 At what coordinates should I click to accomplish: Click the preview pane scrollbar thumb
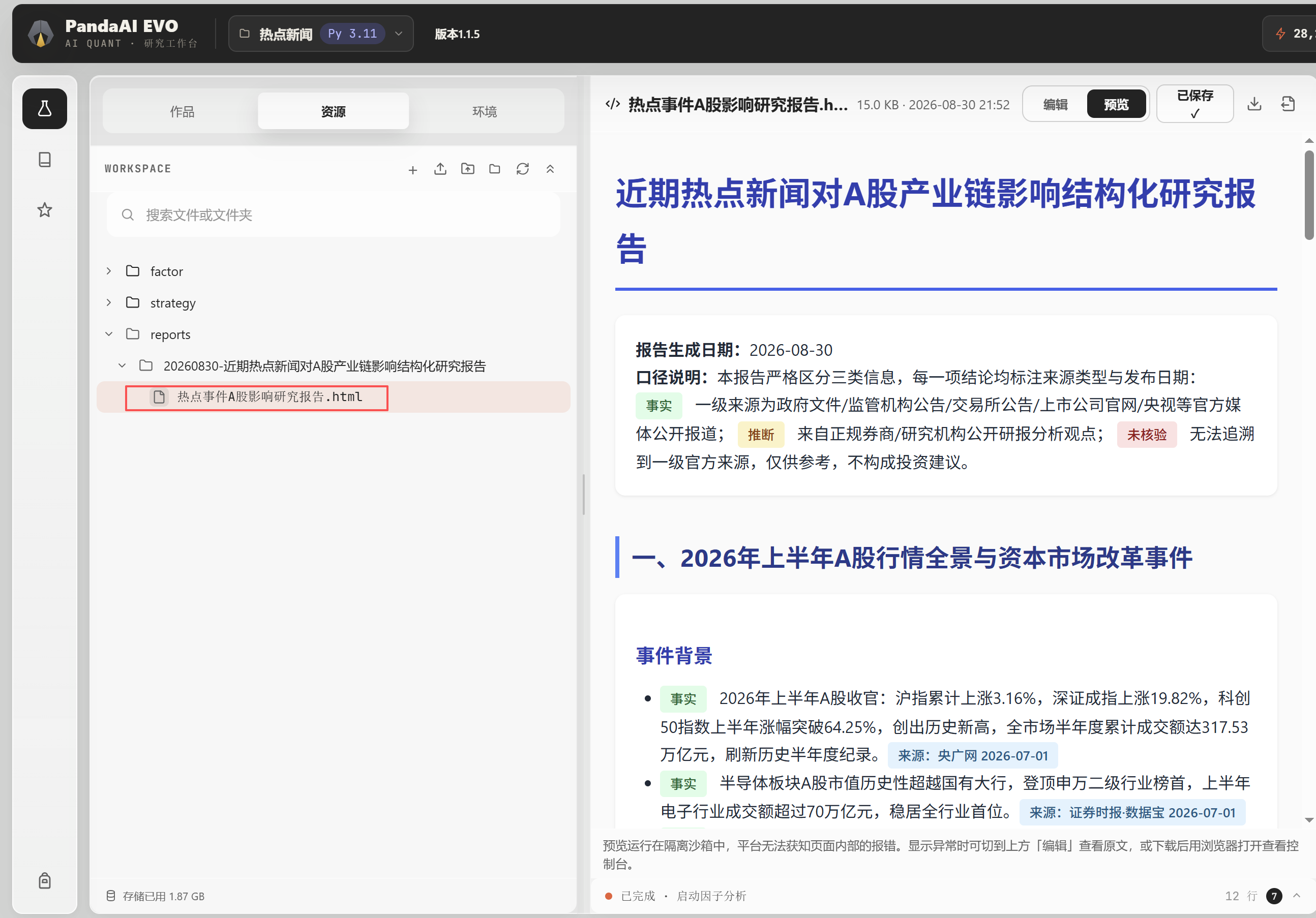pos(1309,195)
